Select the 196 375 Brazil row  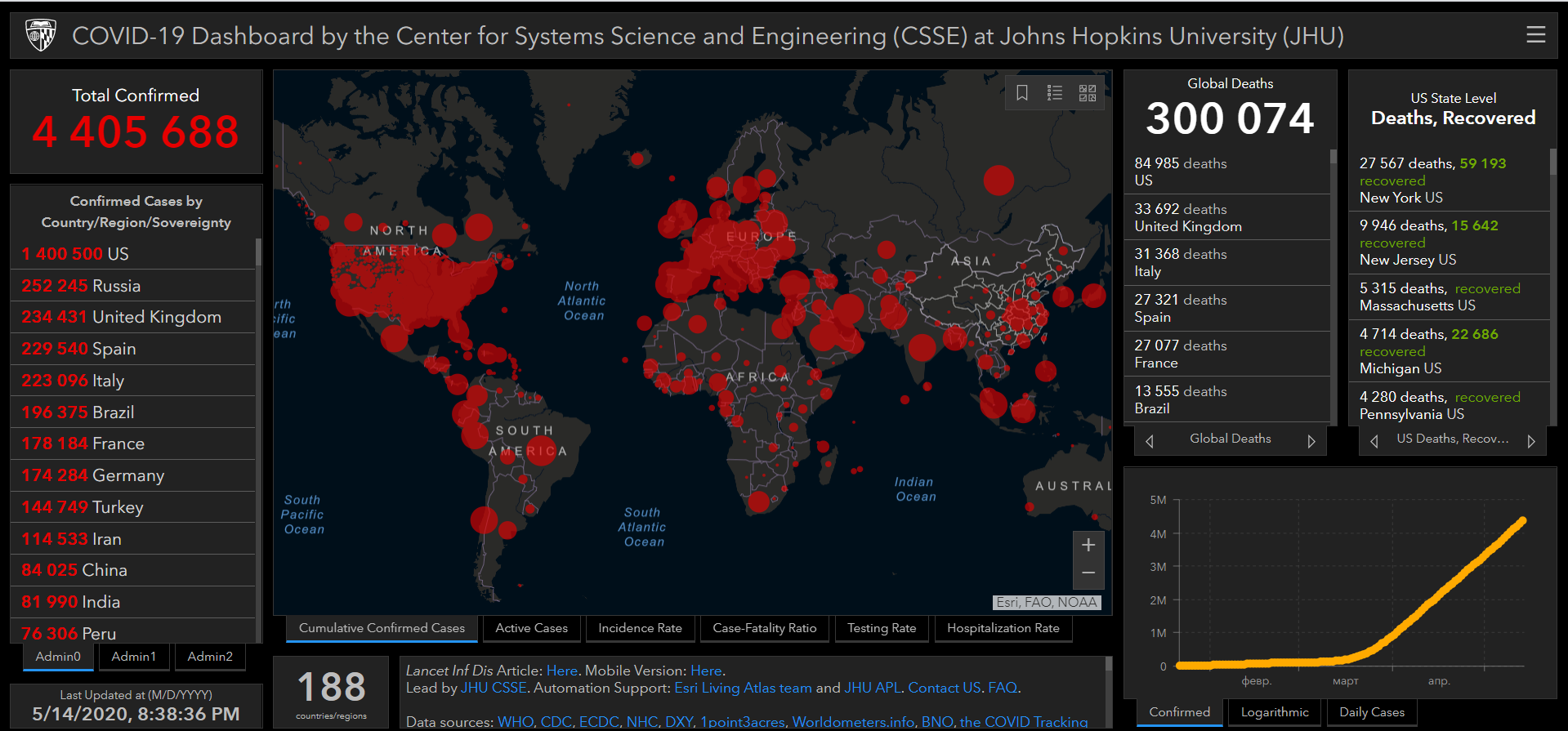(133, 412)
